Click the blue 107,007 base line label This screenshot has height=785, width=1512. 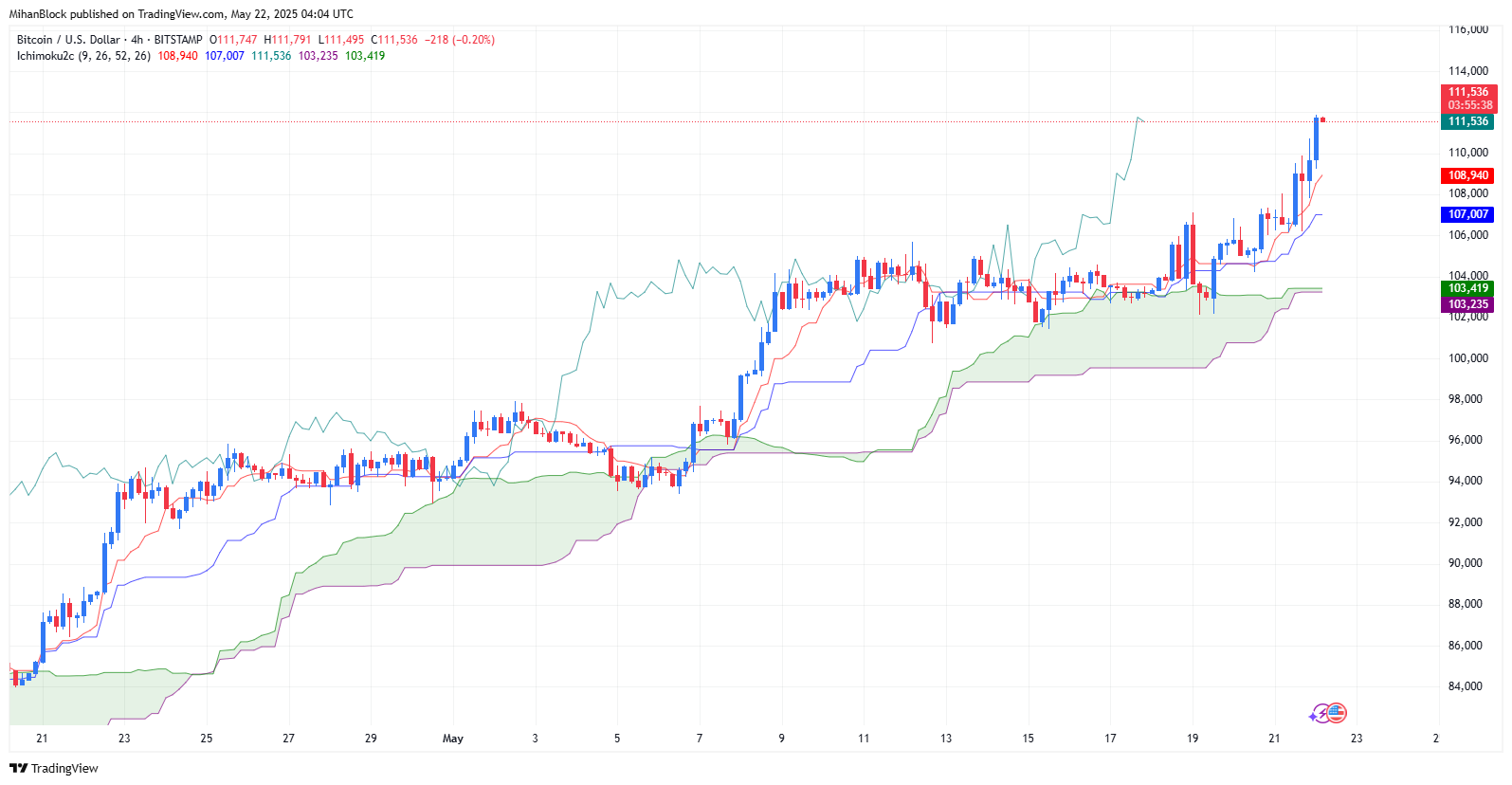click(x=1468, y=214)
